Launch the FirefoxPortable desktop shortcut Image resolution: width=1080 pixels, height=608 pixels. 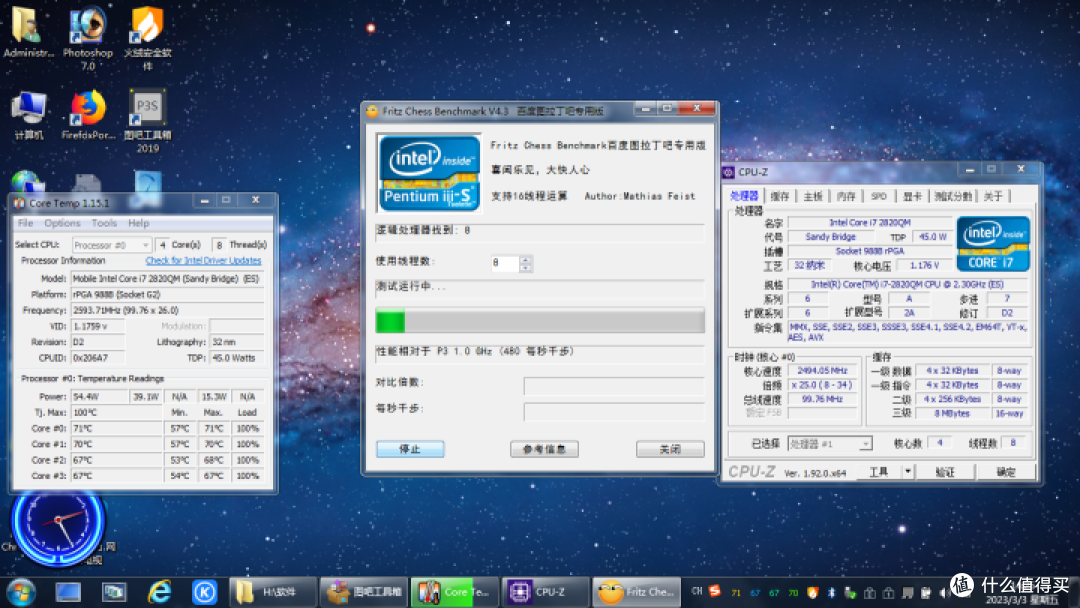click(87, 115)
